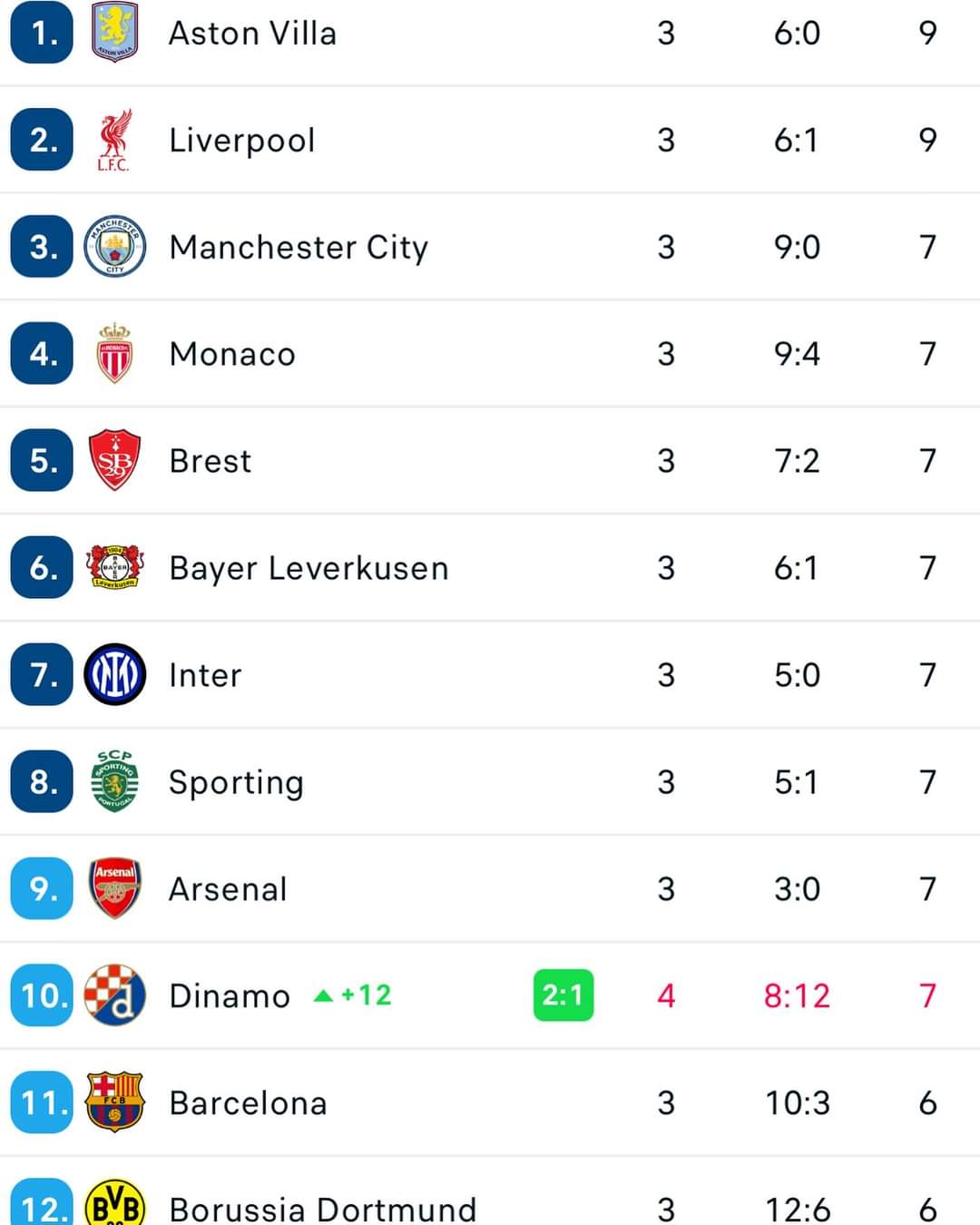Select the Inter circular logo
Viewport: 980px width, 1225px height.
pyautogui.click(x=114, y=675)
